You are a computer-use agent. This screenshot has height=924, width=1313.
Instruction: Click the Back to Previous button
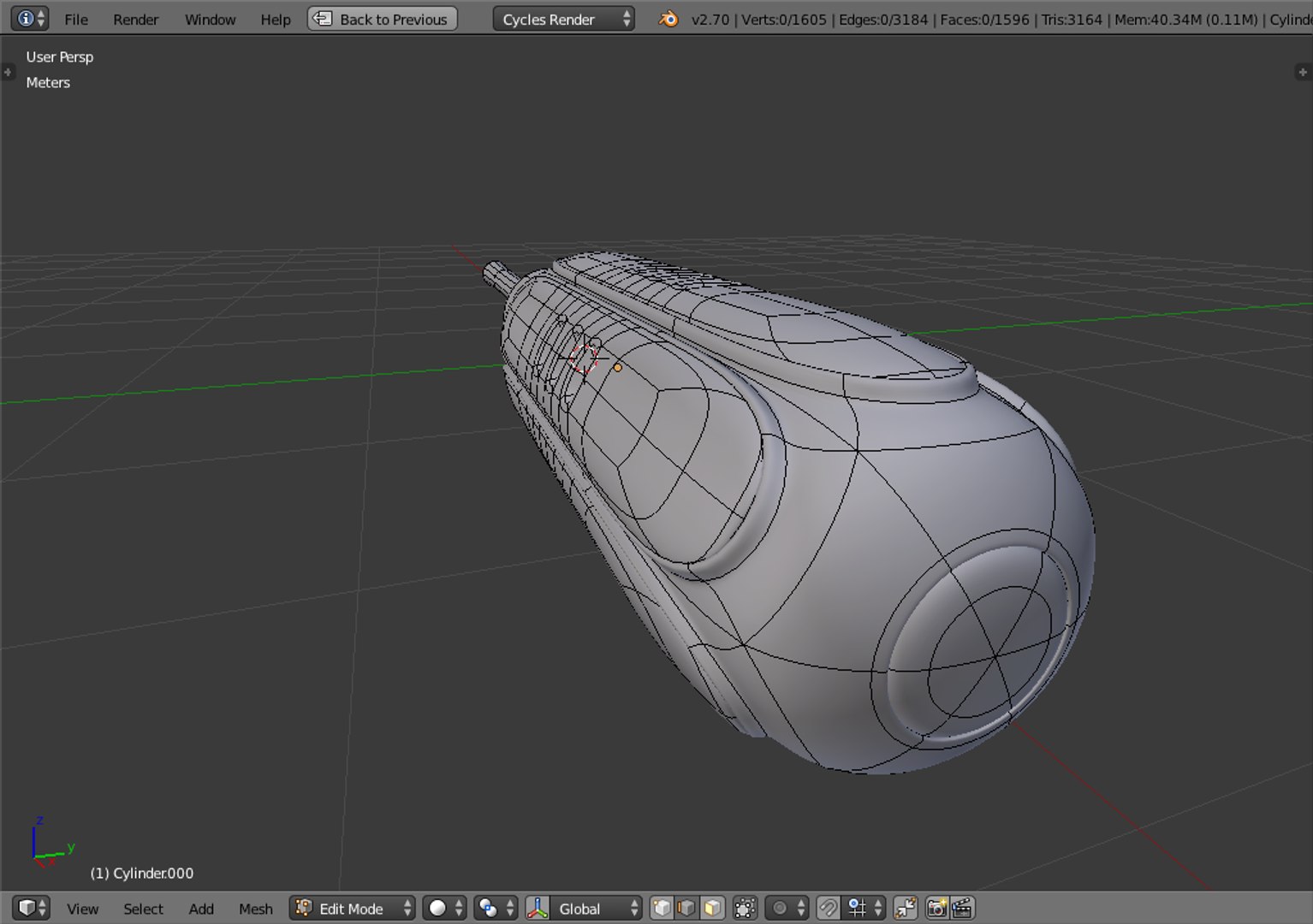382,19
